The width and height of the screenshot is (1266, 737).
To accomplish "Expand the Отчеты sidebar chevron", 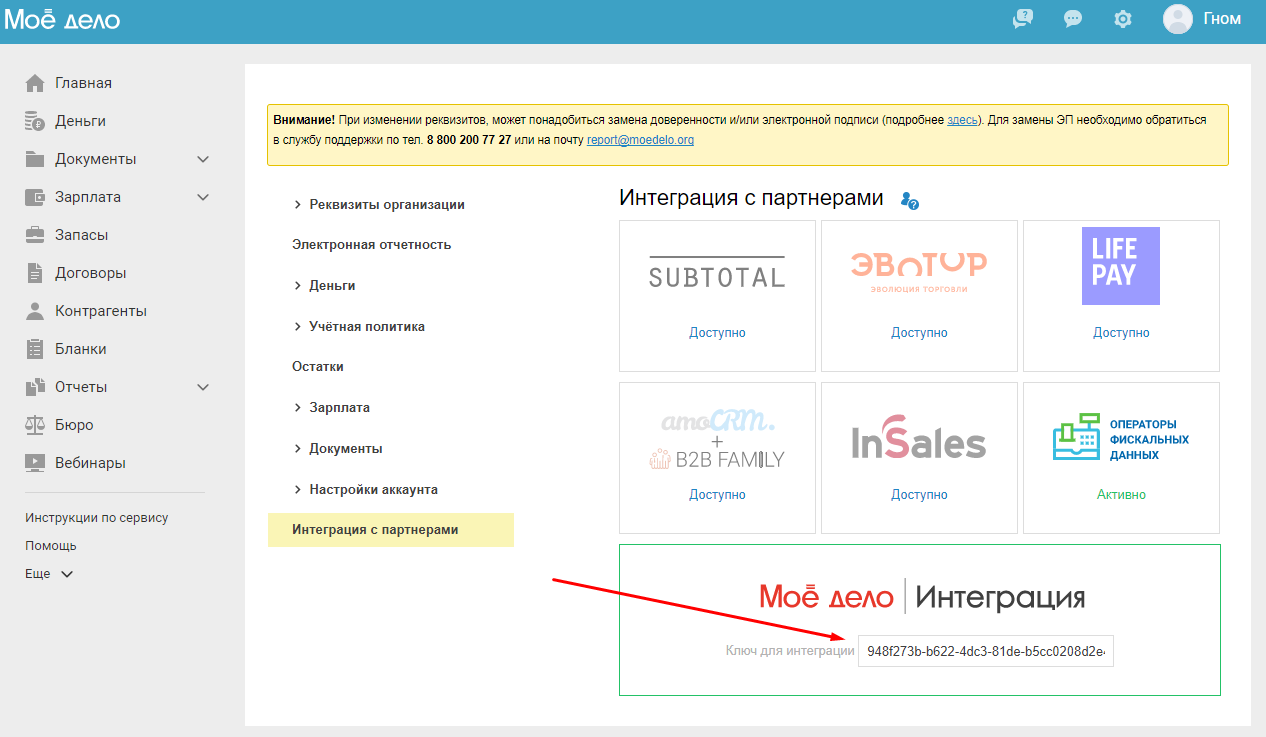I will point(203,387).
